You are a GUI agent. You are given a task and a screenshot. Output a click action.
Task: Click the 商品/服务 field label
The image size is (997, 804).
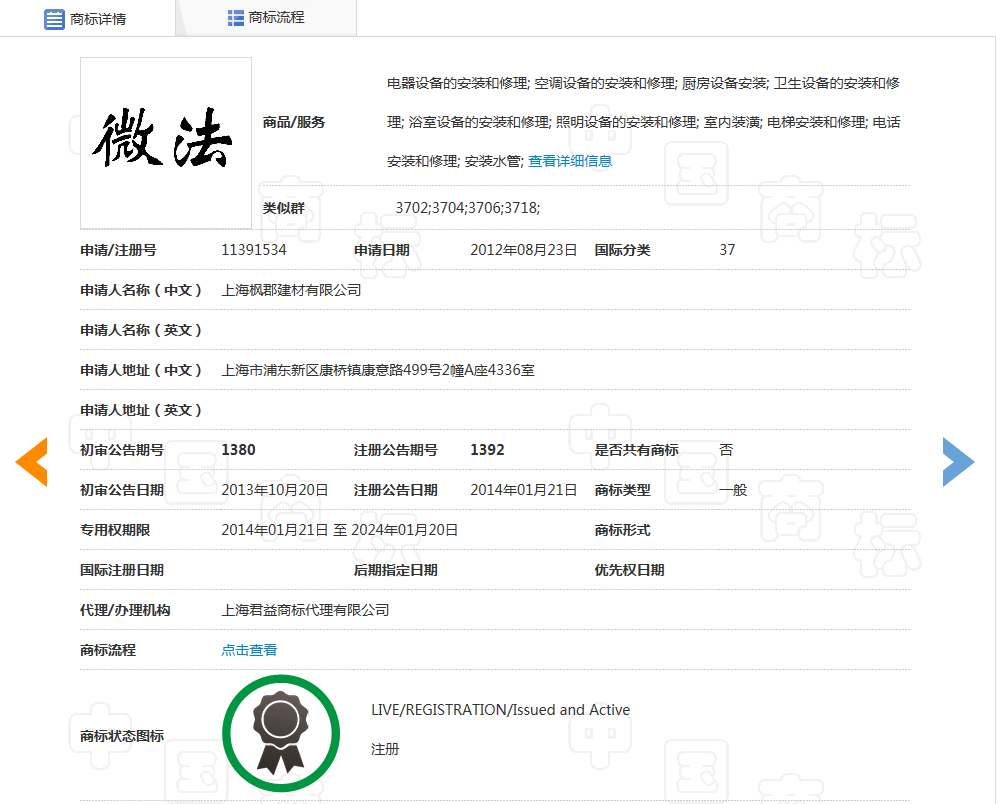[x=294, y=122]
